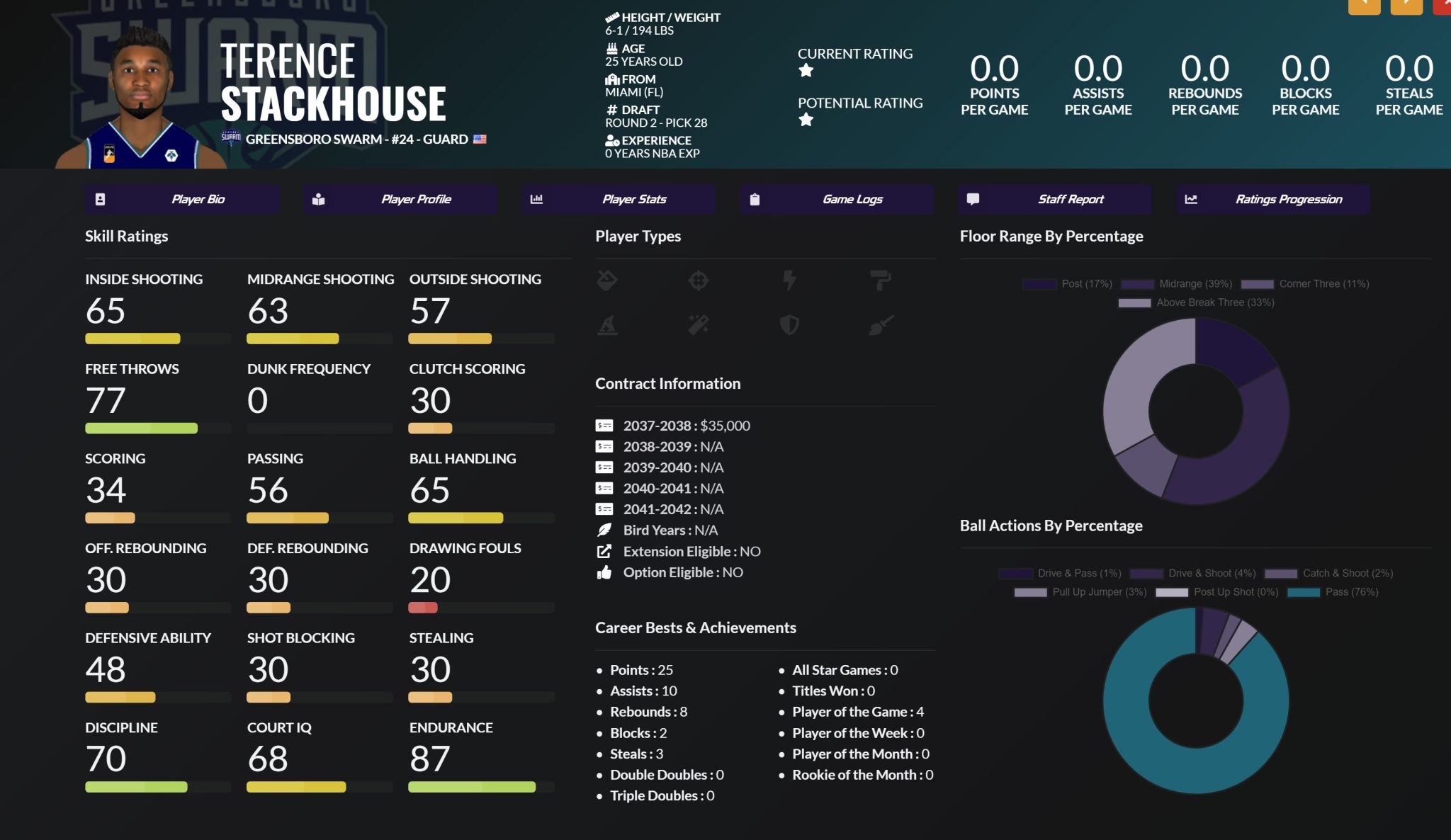Switch to the Player Stats tab

pos(618,200)
